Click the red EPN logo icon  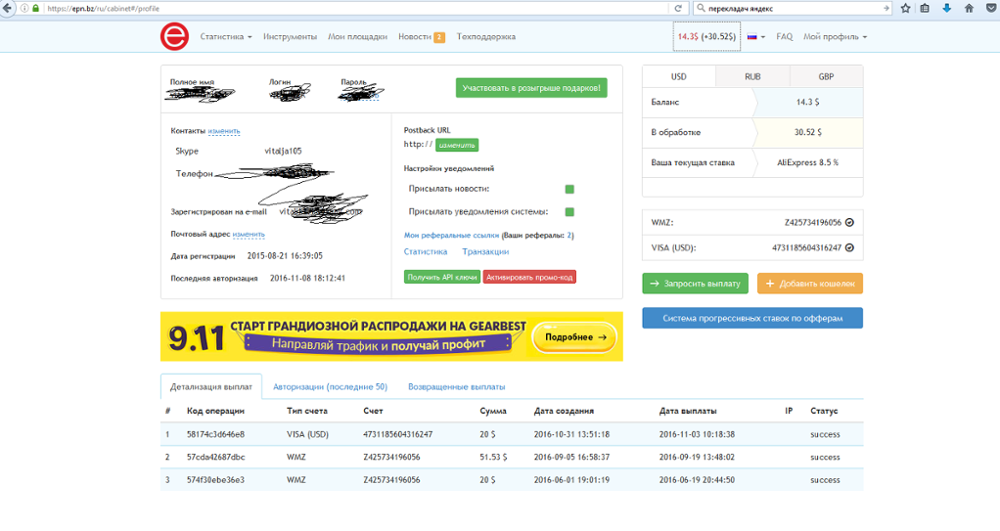173,37
